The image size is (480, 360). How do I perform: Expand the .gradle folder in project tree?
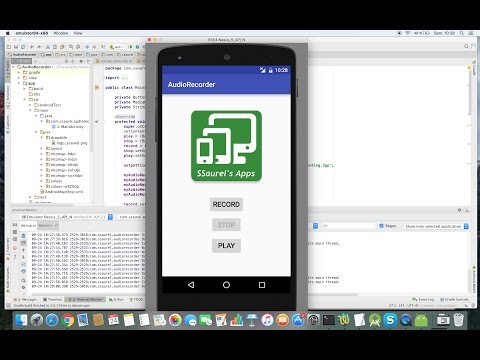(x=19, y=72)
